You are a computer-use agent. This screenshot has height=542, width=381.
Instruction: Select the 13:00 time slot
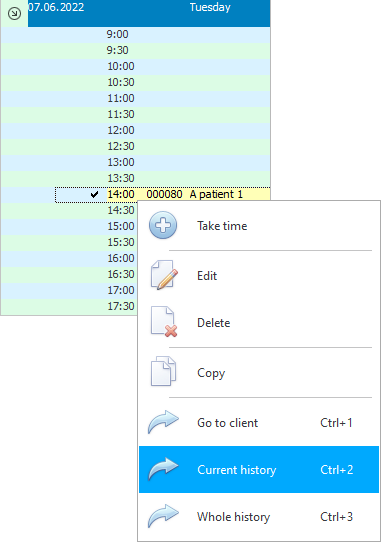[x=135, y=162]
